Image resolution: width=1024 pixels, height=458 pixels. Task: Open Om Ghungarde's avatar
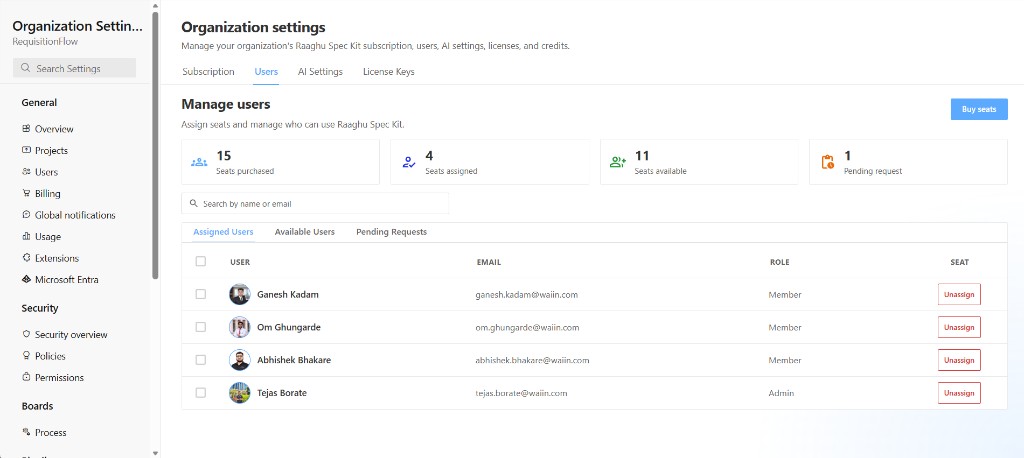(240, 327)
